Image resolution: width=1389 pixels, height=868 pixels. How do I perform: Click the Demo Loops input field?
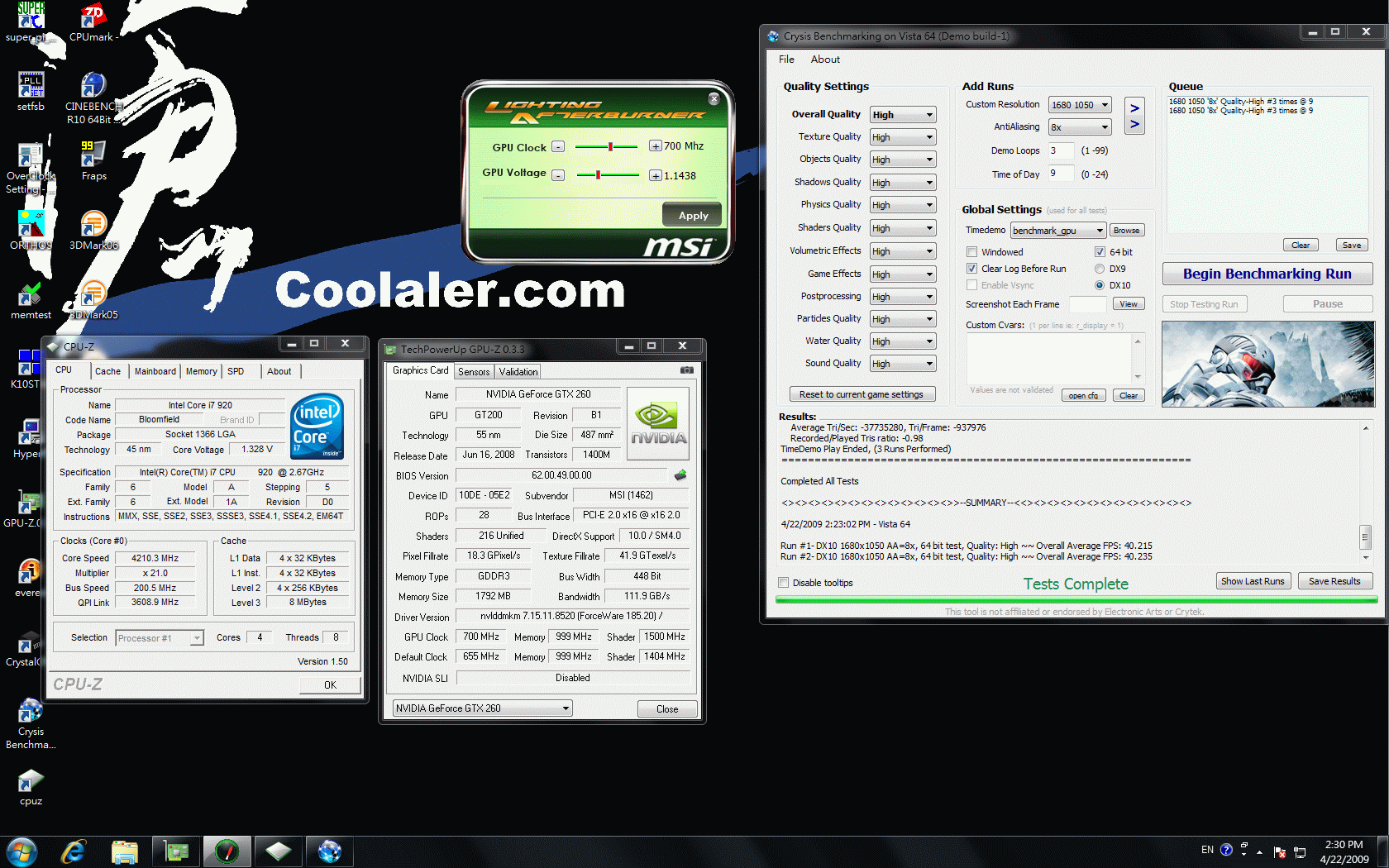click(x=1062, y=150)
